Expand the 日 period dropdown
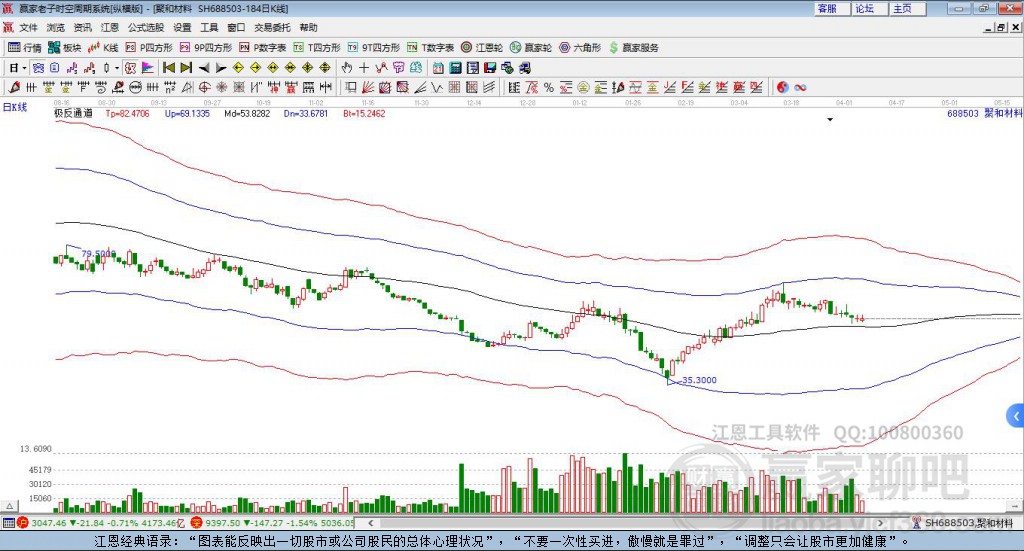This screenshot has width=1024, height=551. point(24,68)
